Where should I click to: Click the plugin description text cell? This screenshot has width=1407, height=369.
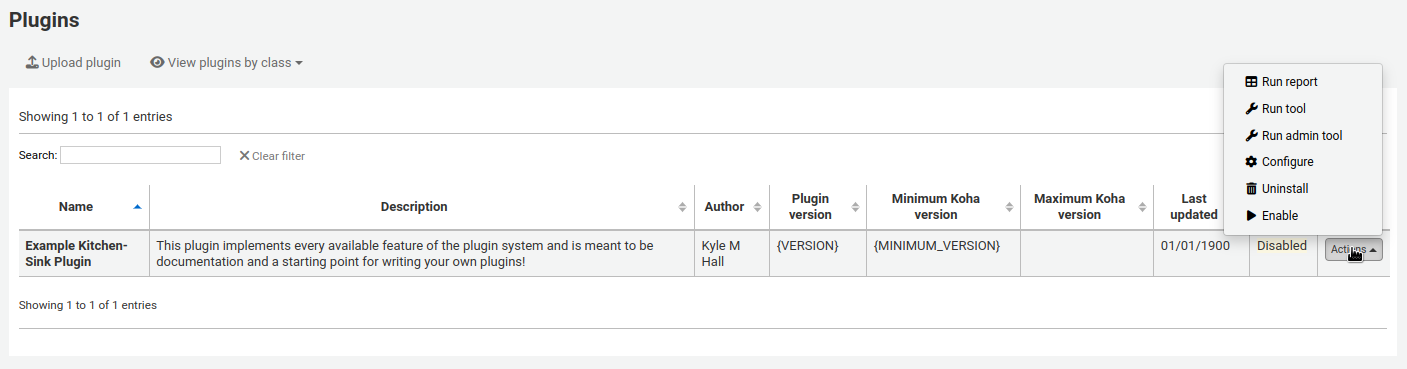[x=422, y=254]
